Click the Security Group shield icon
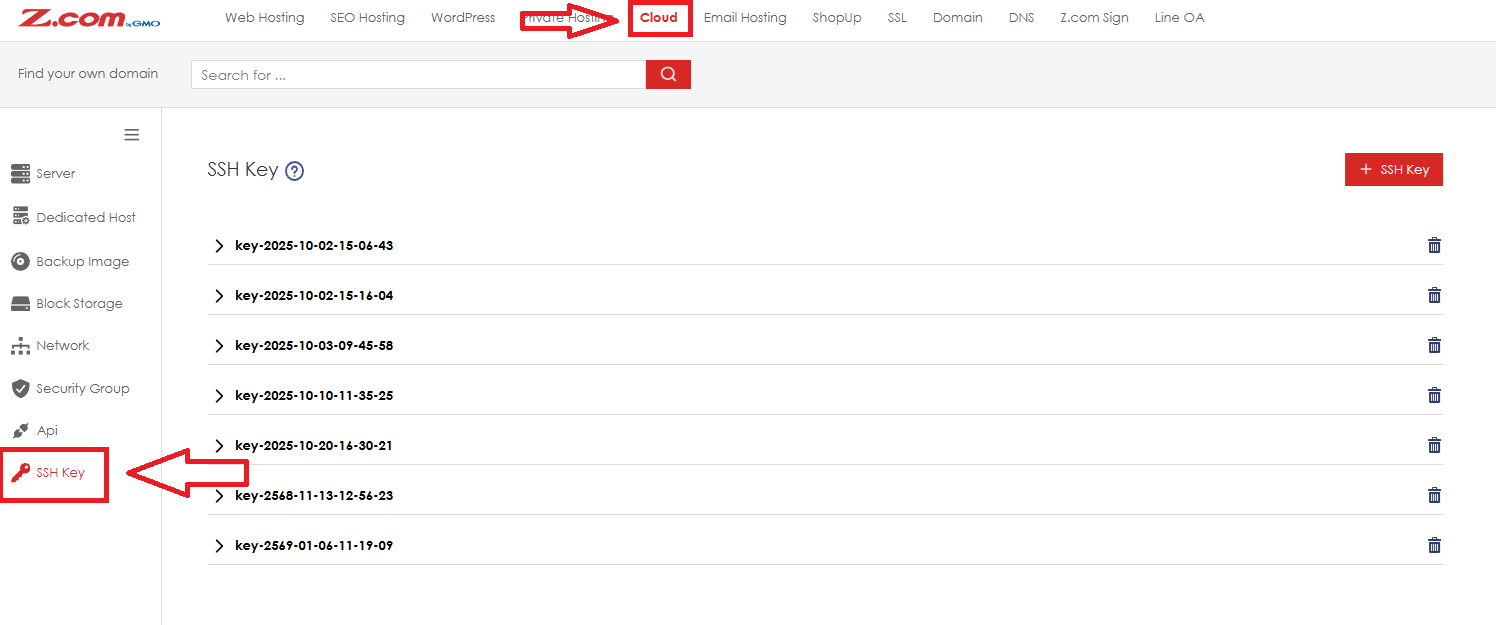 (20, 388)
